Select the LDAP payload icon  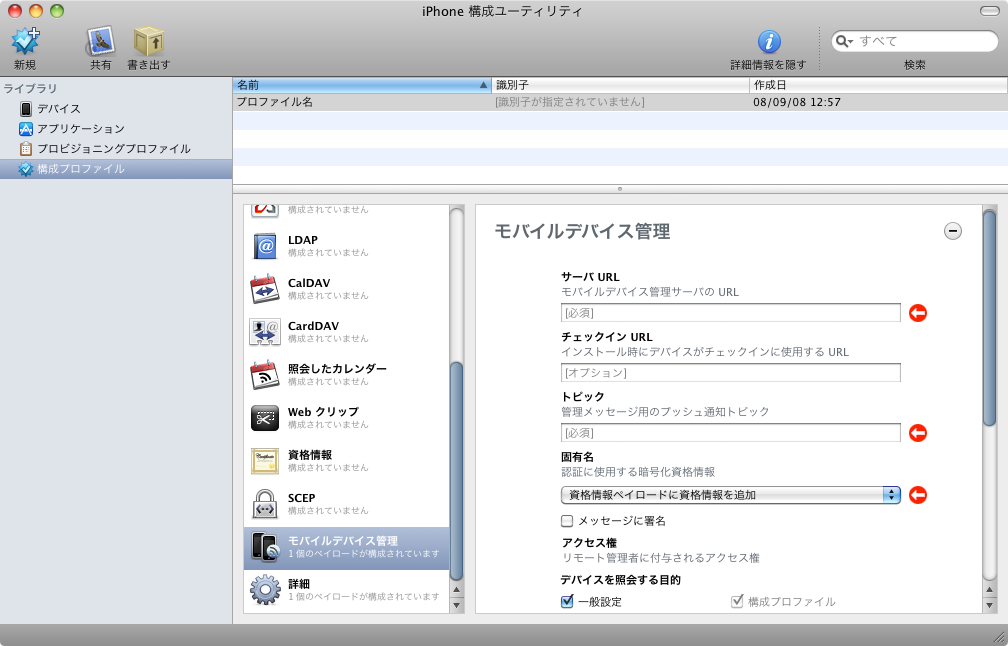point(264,246)
